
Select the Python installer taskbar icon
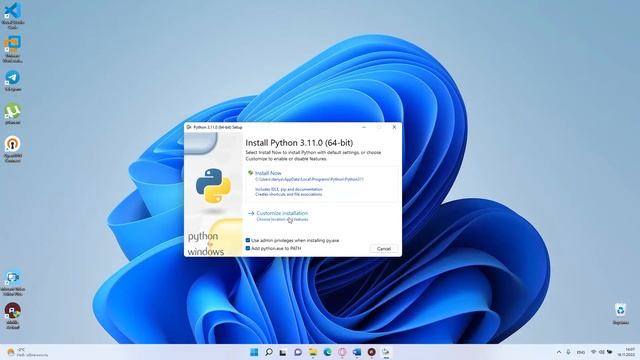tap(386, 352)
